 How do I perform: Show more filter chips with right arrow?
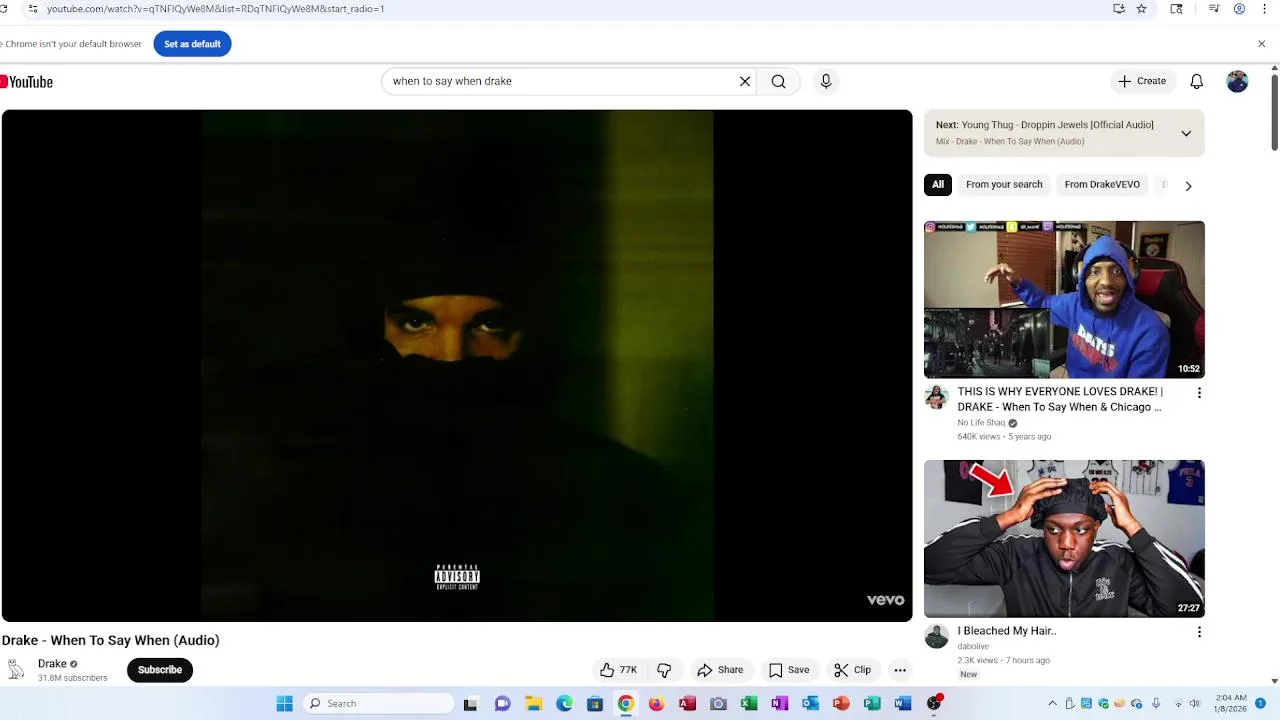[1188, 185]
